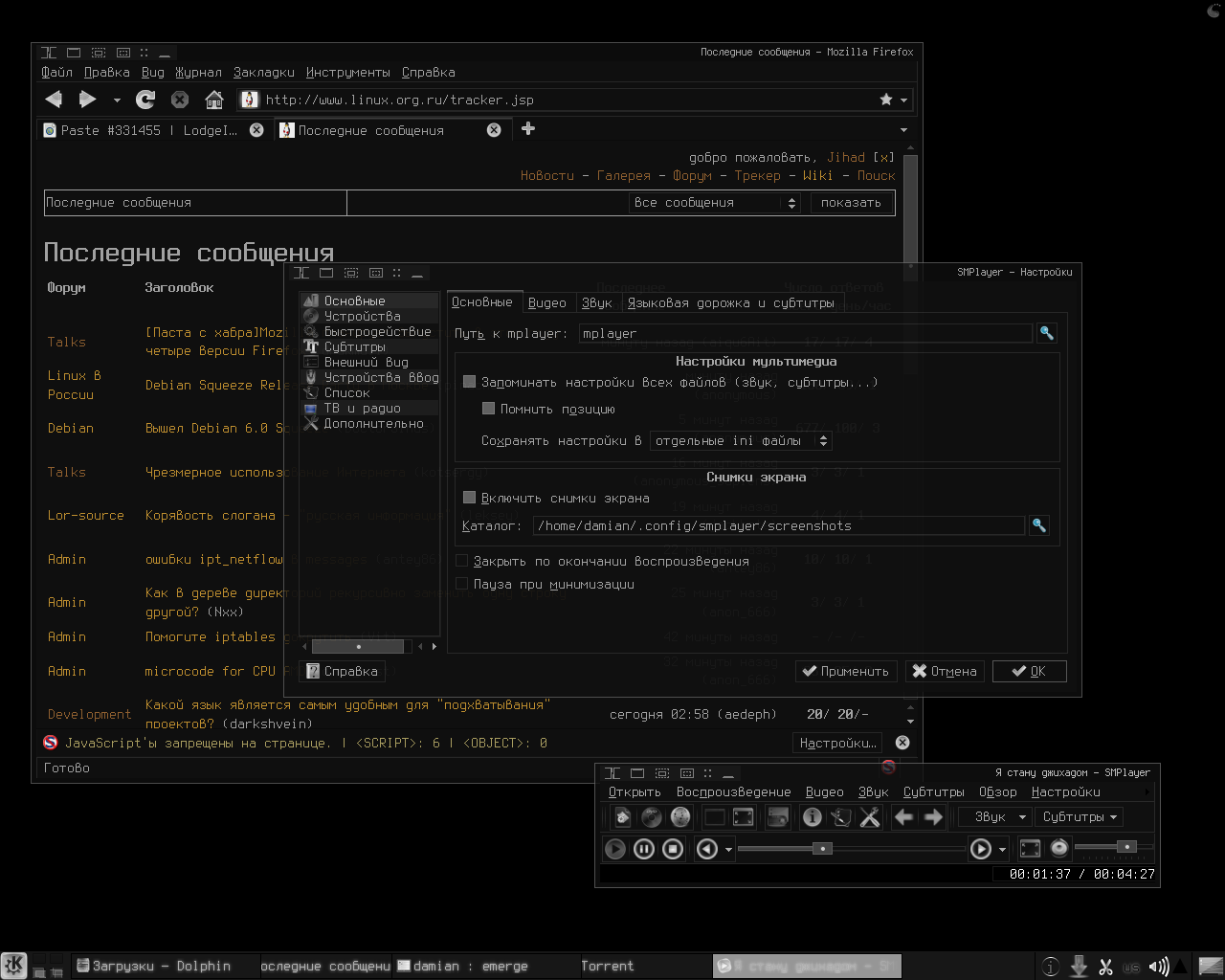Toggle 'Пауза при минимизации' checkbox

[461, 584]
